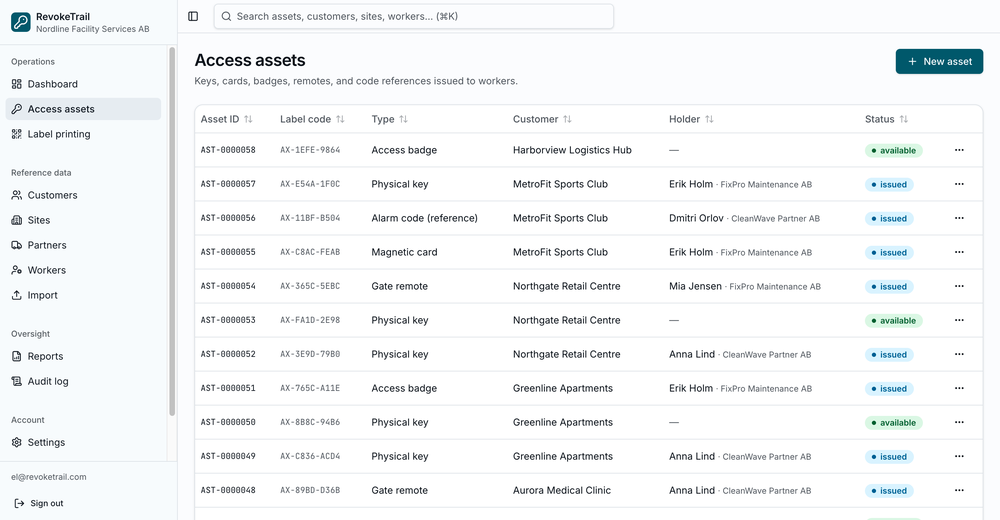Click the Label printing QR icon
Viewport: 1000px width, 520px height.
(17, 134)
